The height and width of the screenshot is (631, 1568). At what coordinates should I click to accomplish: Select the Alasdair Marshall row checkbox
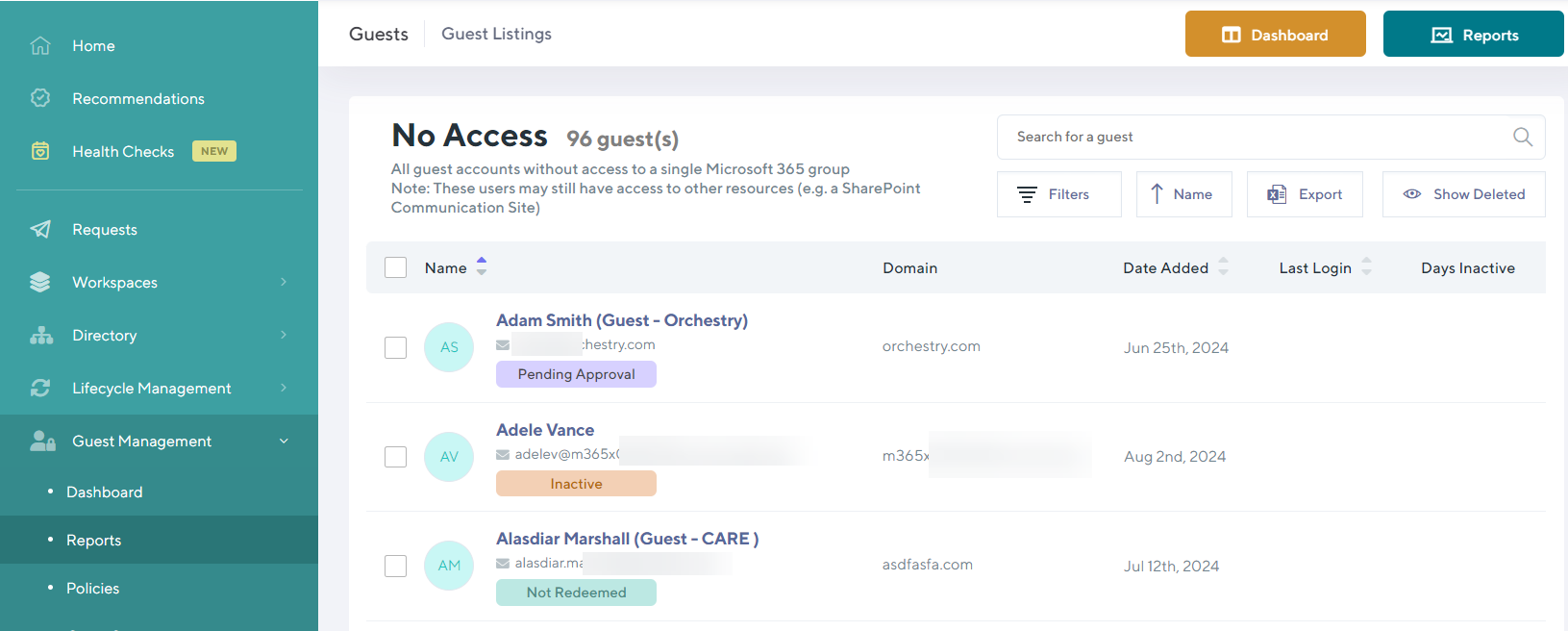point(396,566)
